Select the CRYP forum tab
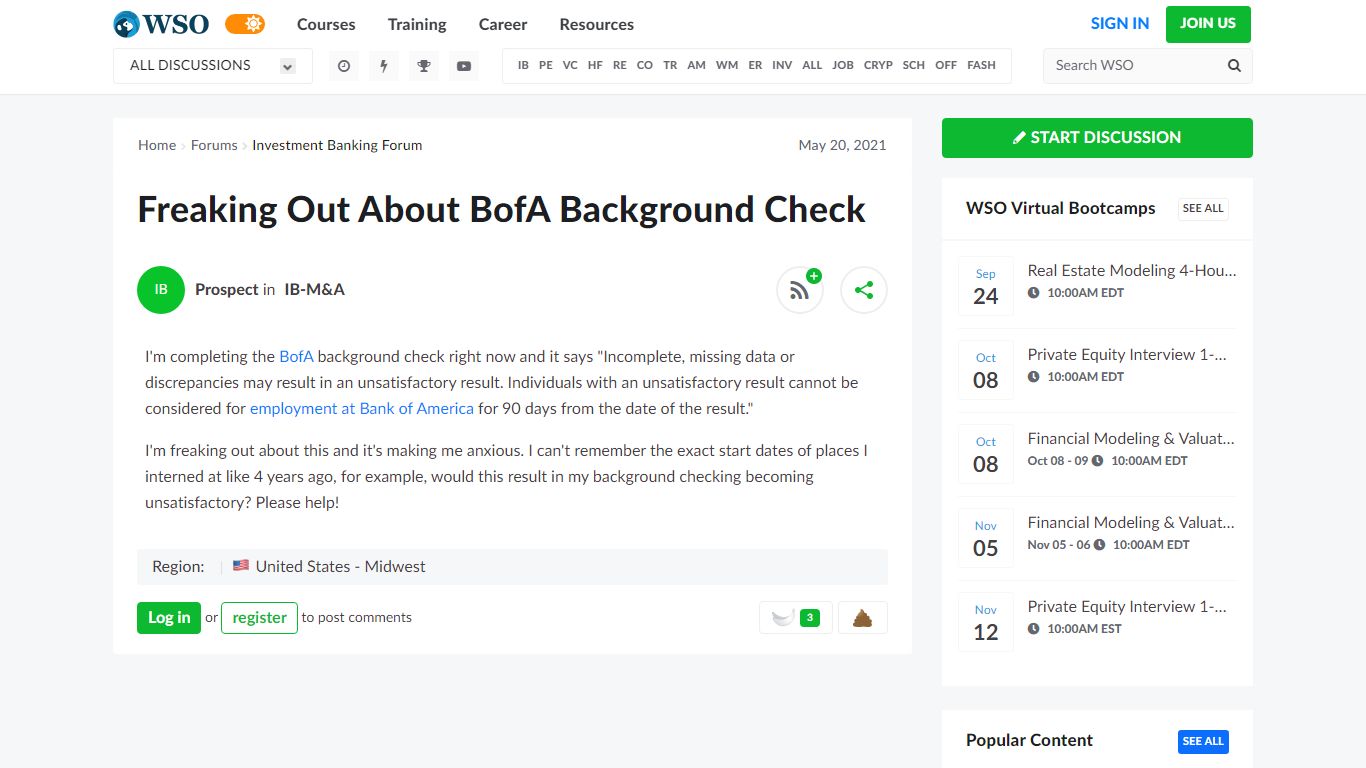The width and height of the screenshot is (1366, 768). (878, 65)
